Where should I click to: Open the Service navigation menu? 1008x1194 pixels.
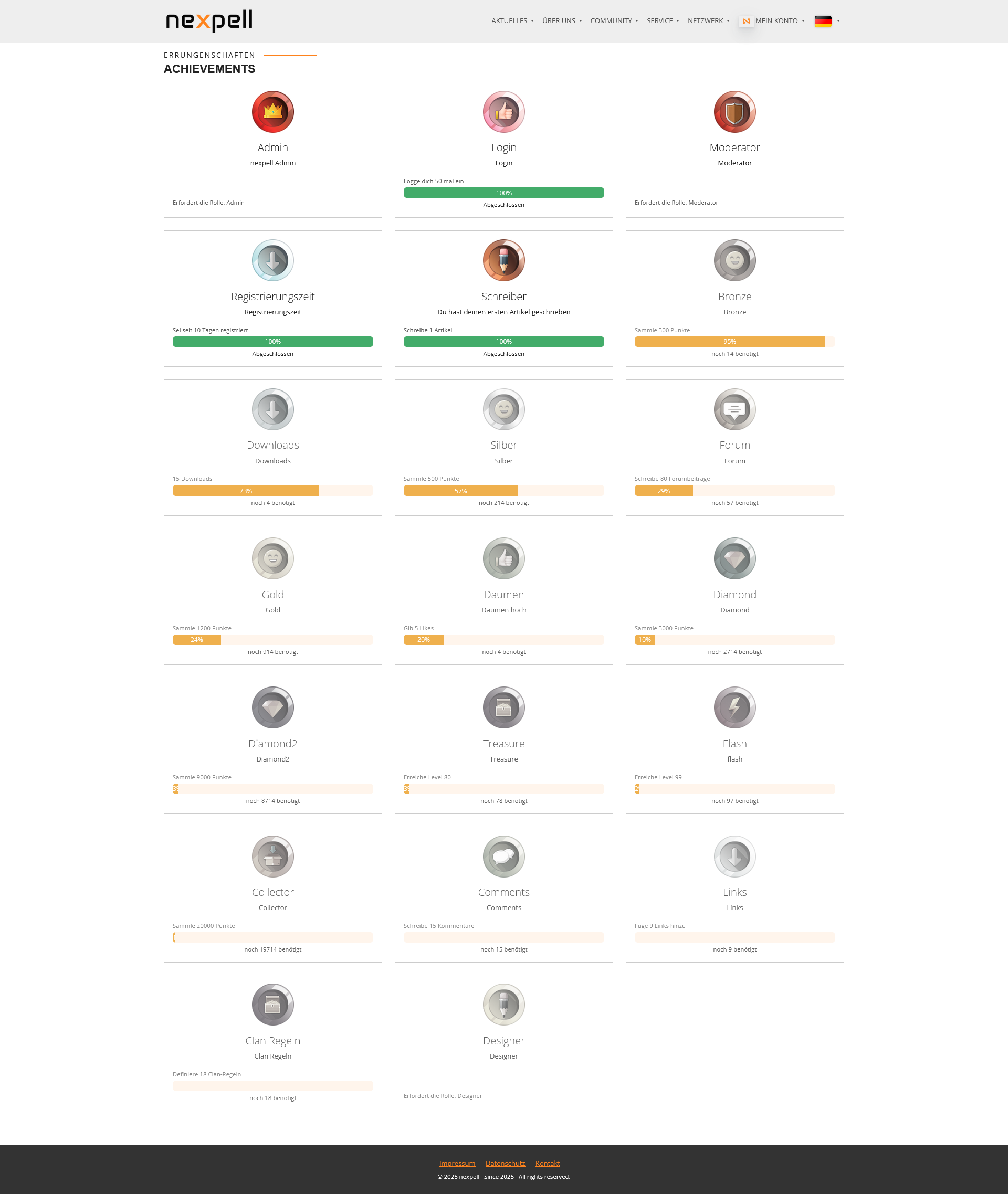click(662, 21)
